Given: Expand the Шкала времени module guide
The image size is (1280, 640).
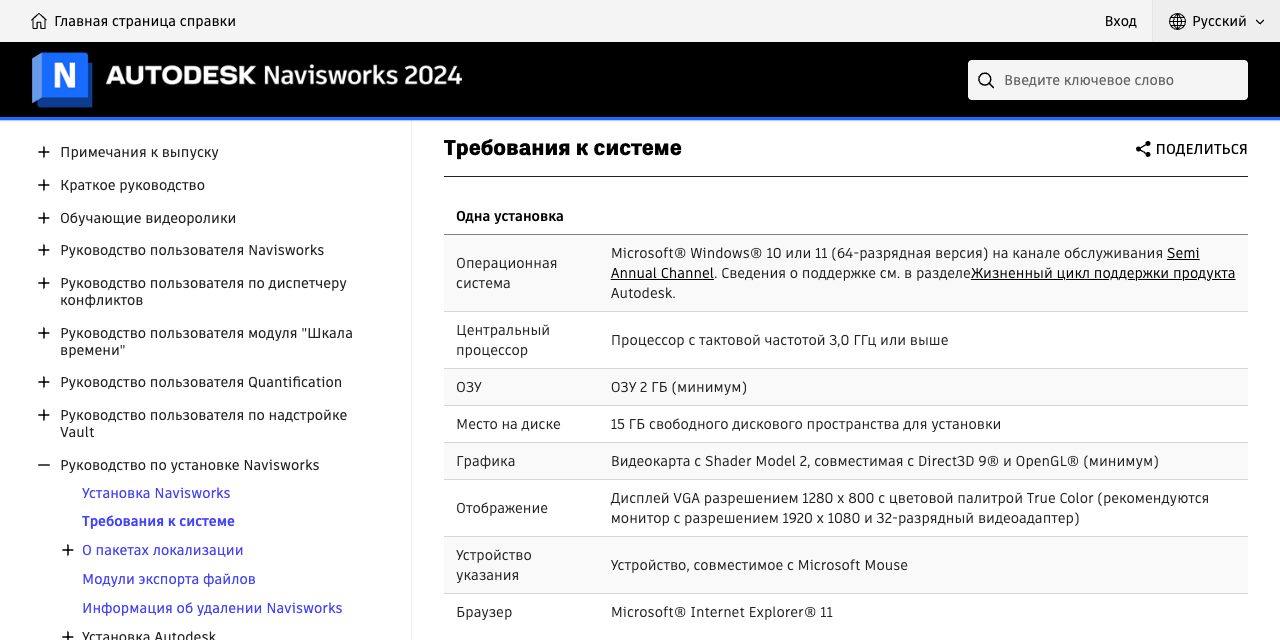Looking at the screenshot, I should pos(44,333).
